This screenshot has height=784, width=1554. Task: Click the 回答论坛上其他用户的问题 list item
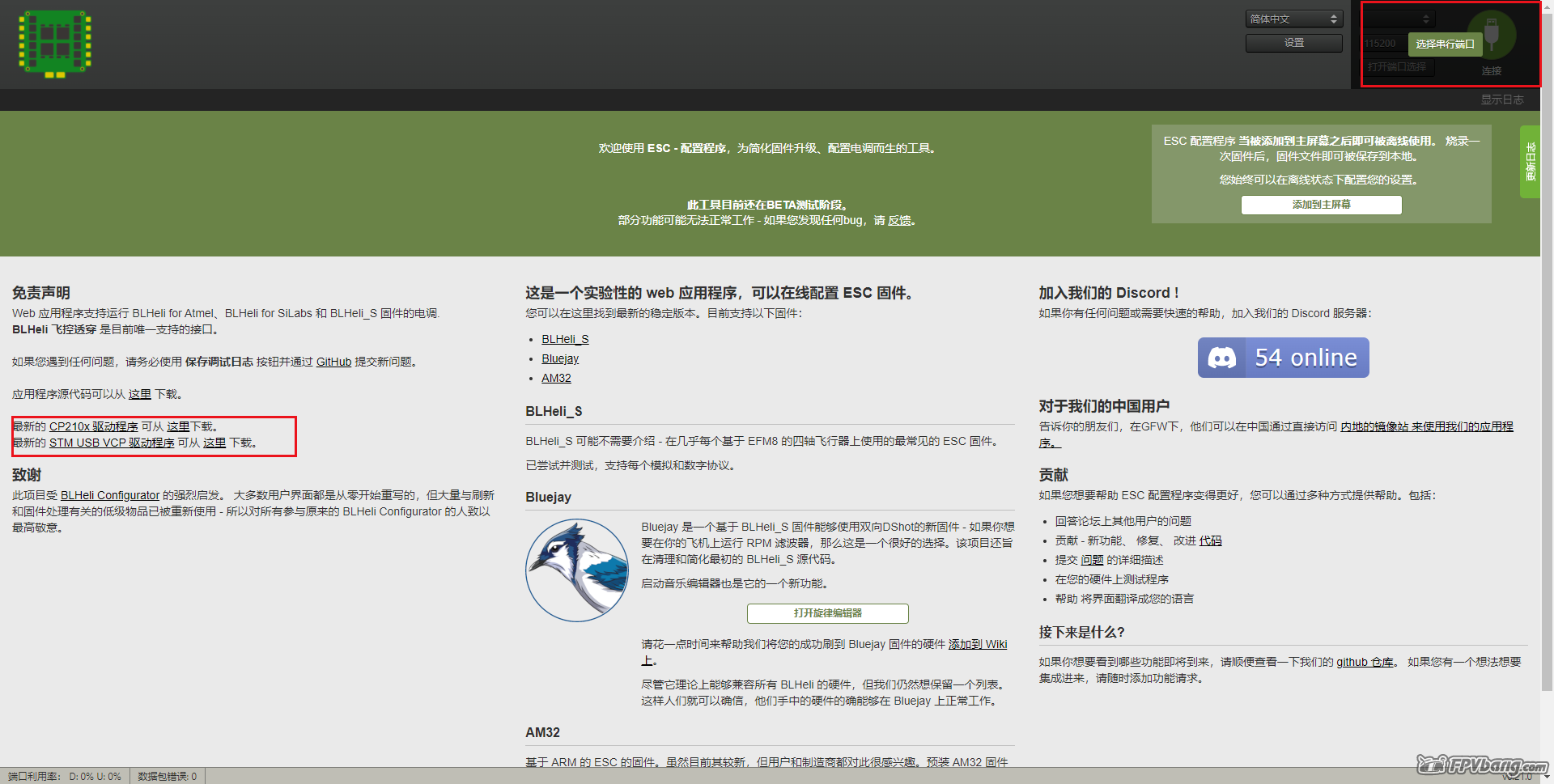pos(1123,521)
